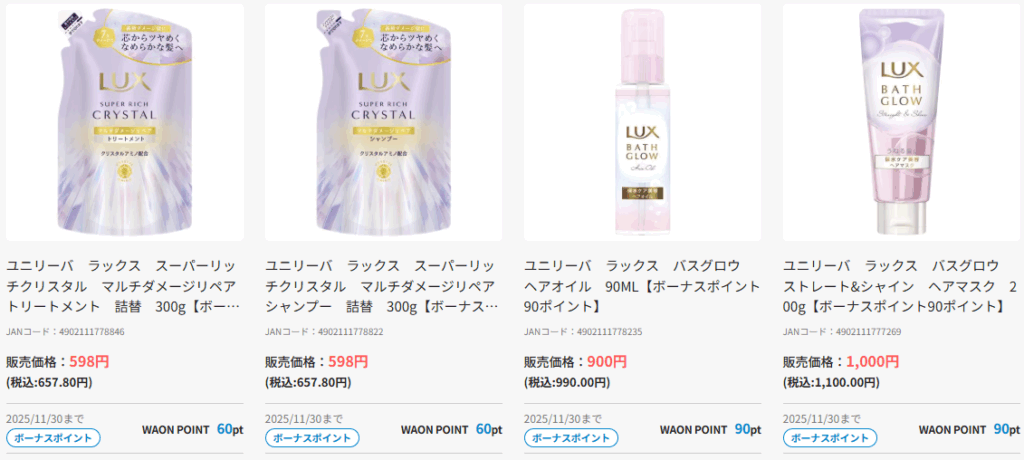The image size is (1024, 460).
Task: Click the 1,000円 price of hair mask
Action: coord(872,361)
